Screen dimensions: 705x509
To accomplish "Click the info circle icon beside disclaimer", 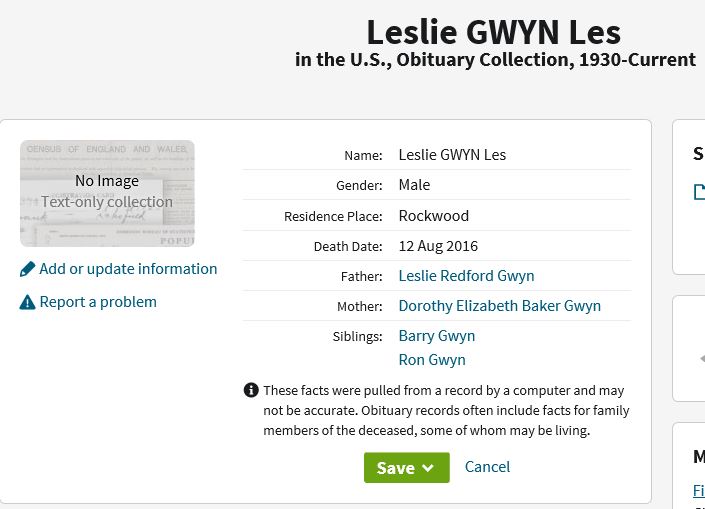I will pyautogui.click(x=251, y=390).
